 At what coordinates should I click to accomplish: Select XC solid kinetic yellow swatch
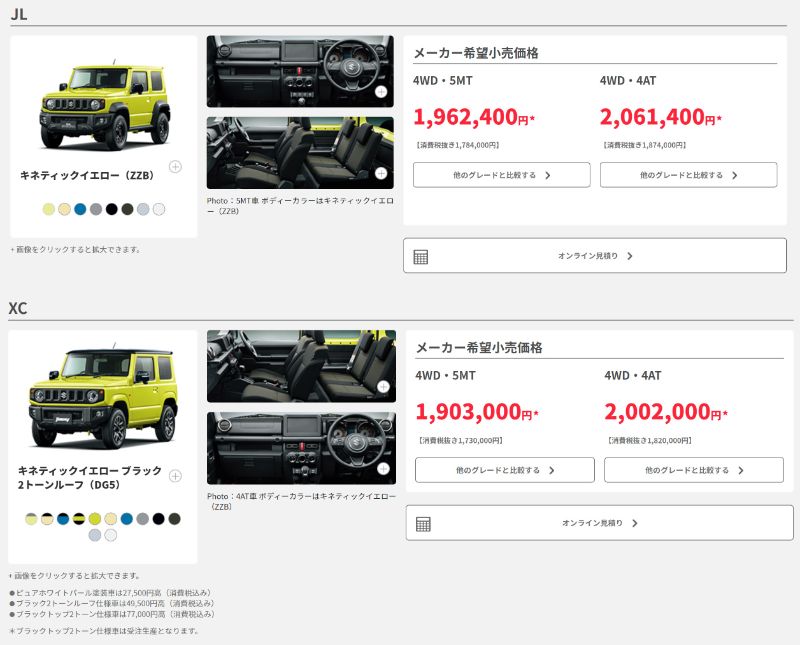(94, 519)
